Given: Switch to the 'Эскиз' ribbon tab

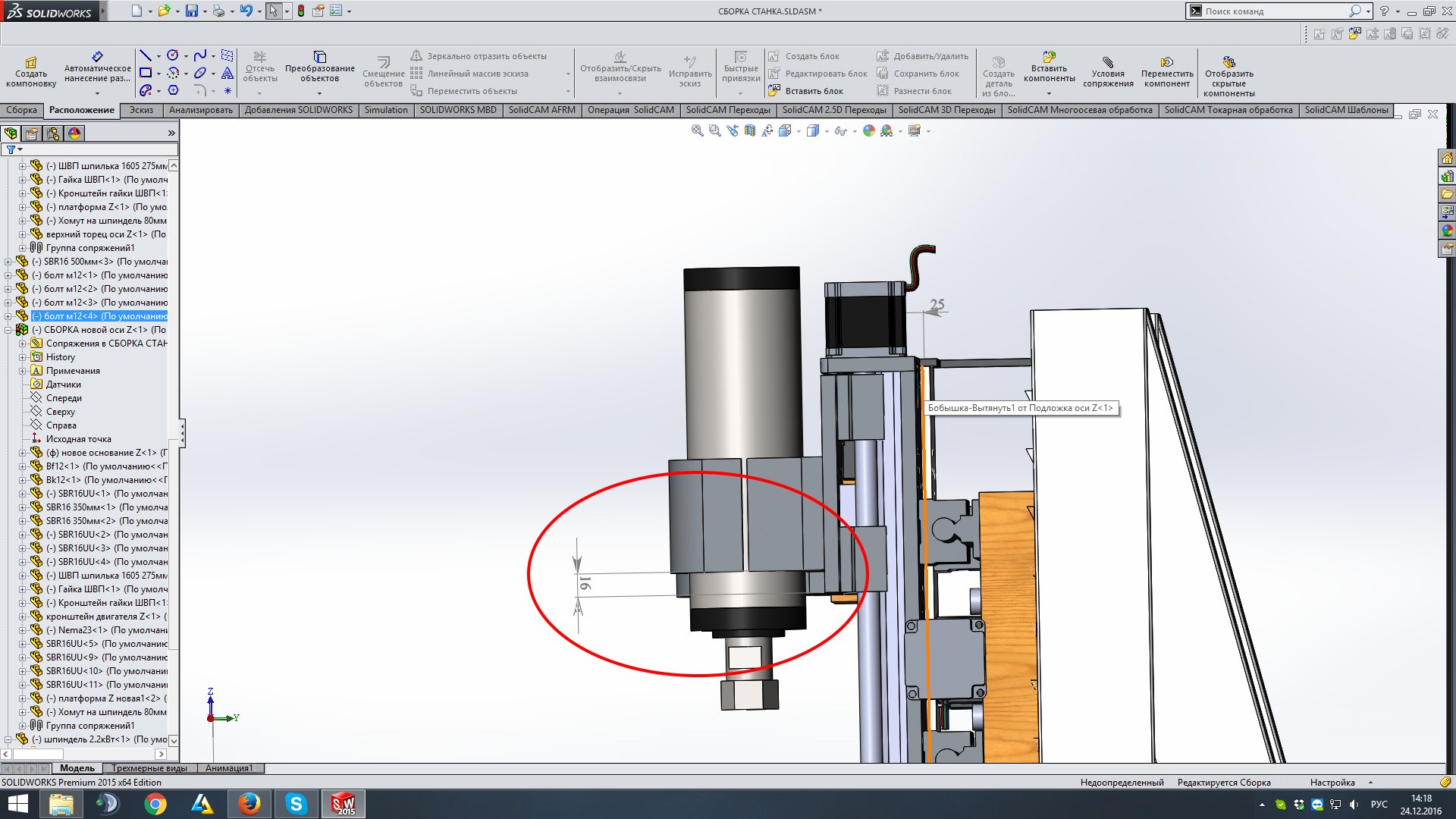Looking at the screenshot, I should pyautogui.click(x=141, y=110).
